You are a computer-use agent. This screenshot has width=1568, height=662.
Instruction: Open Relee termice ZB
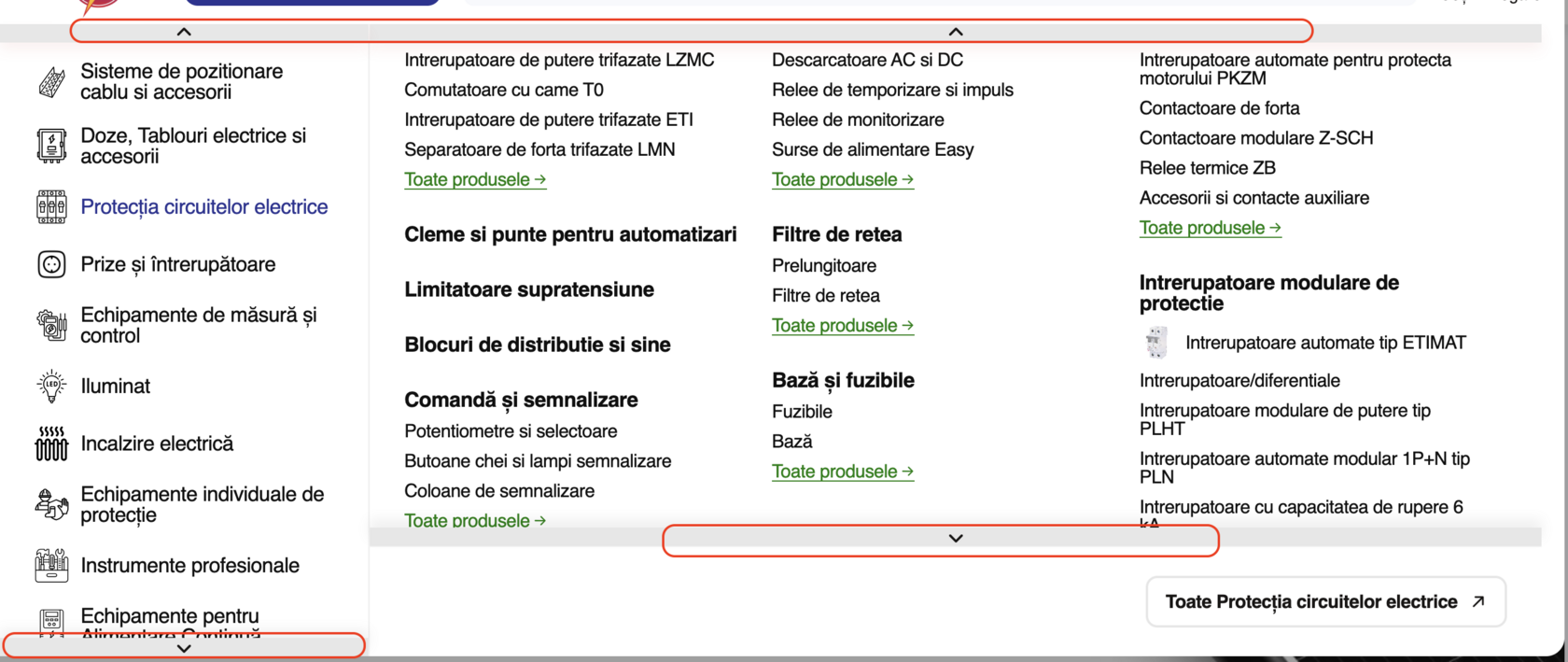[x=1208, y=168]
